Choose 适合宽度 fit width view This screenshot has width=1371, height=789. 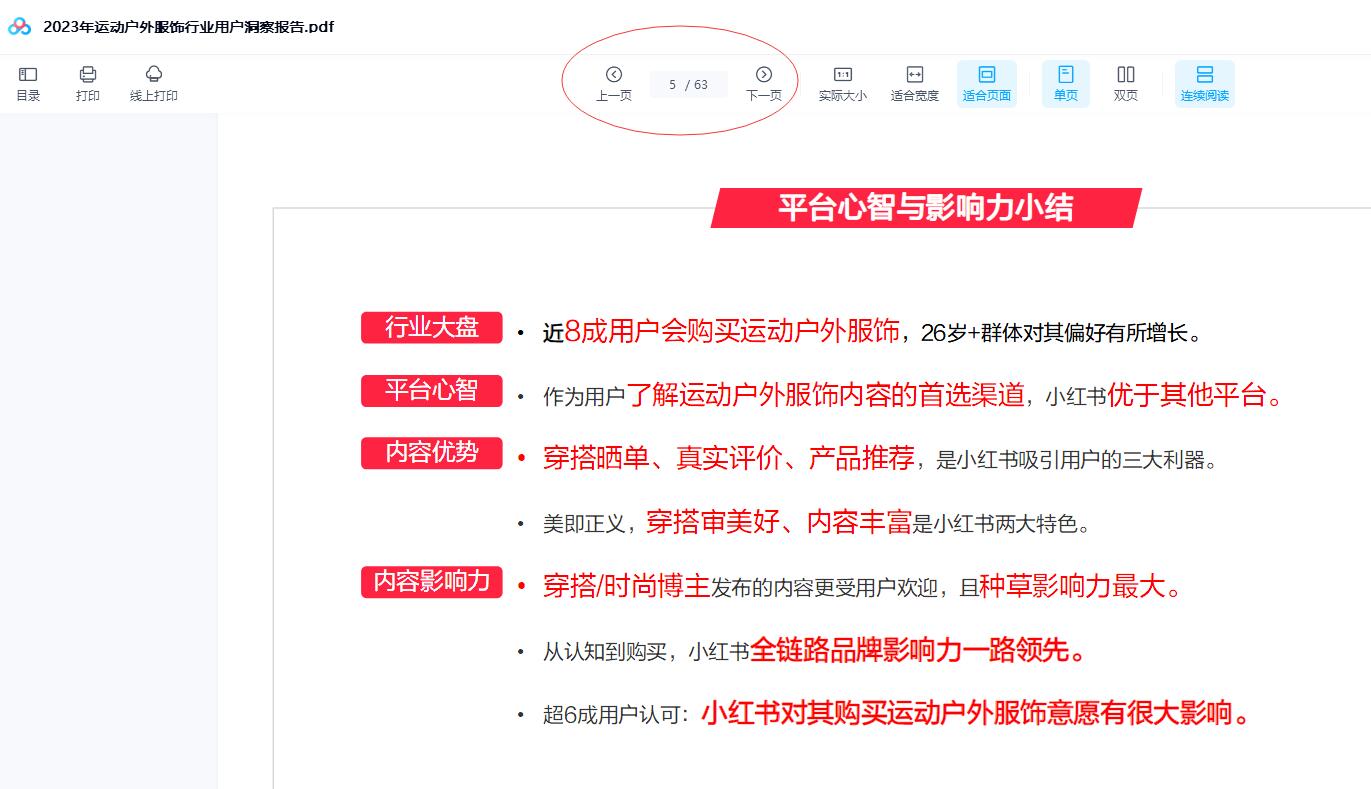point(914,83)
